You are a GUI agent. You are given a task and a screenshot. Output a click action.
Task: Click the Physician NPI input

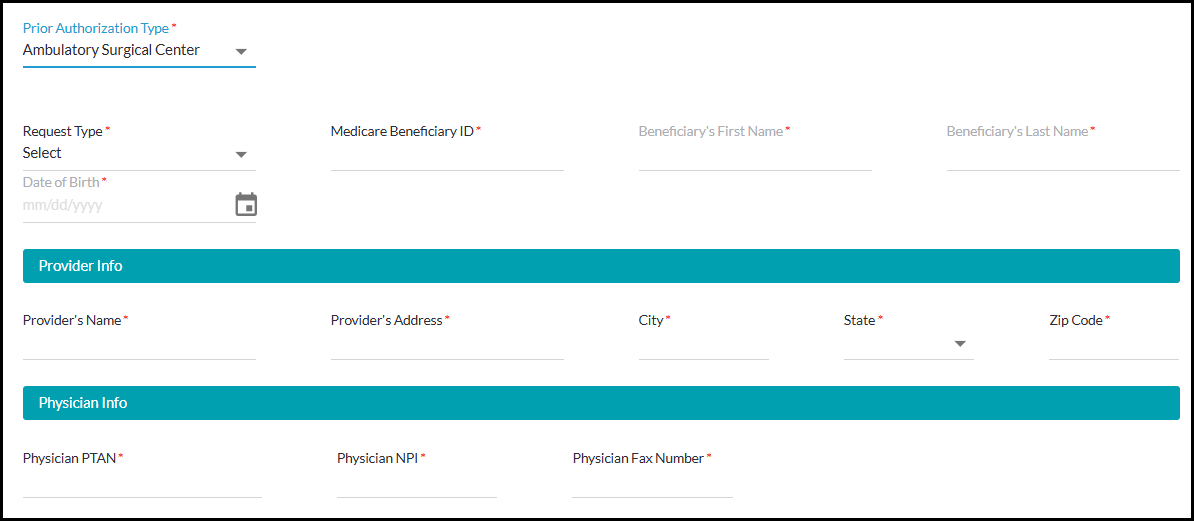coord(416,483)
